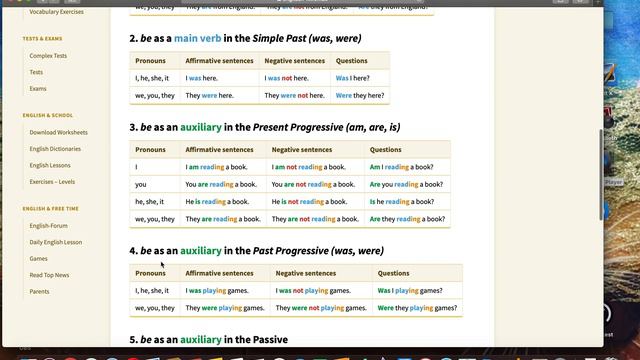
Task: Click the cell 'He is not reading a book.'
Action: (x=315, y=202)
